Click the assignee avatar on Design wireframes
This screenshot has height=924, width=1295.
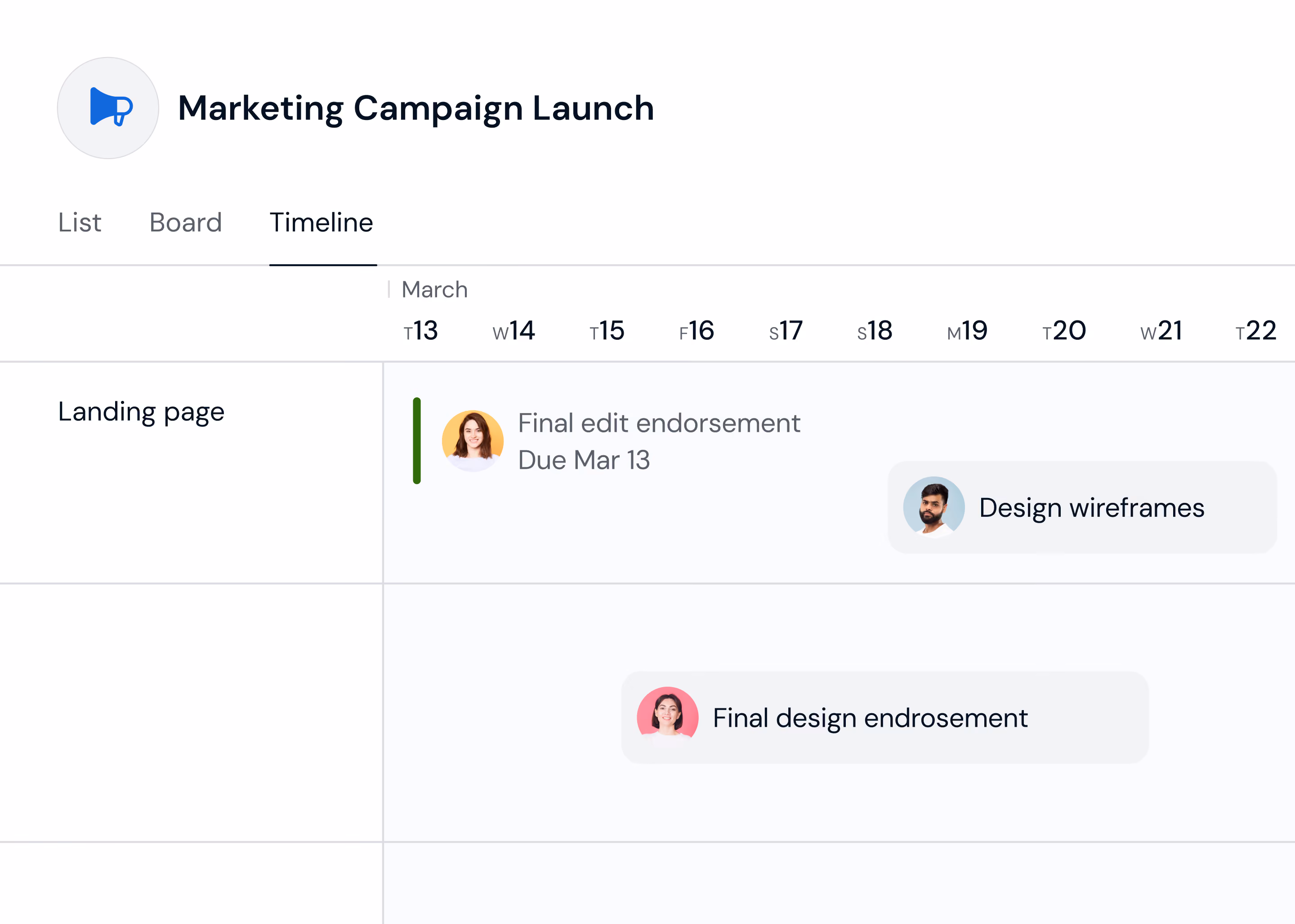[x=934, y=507]
